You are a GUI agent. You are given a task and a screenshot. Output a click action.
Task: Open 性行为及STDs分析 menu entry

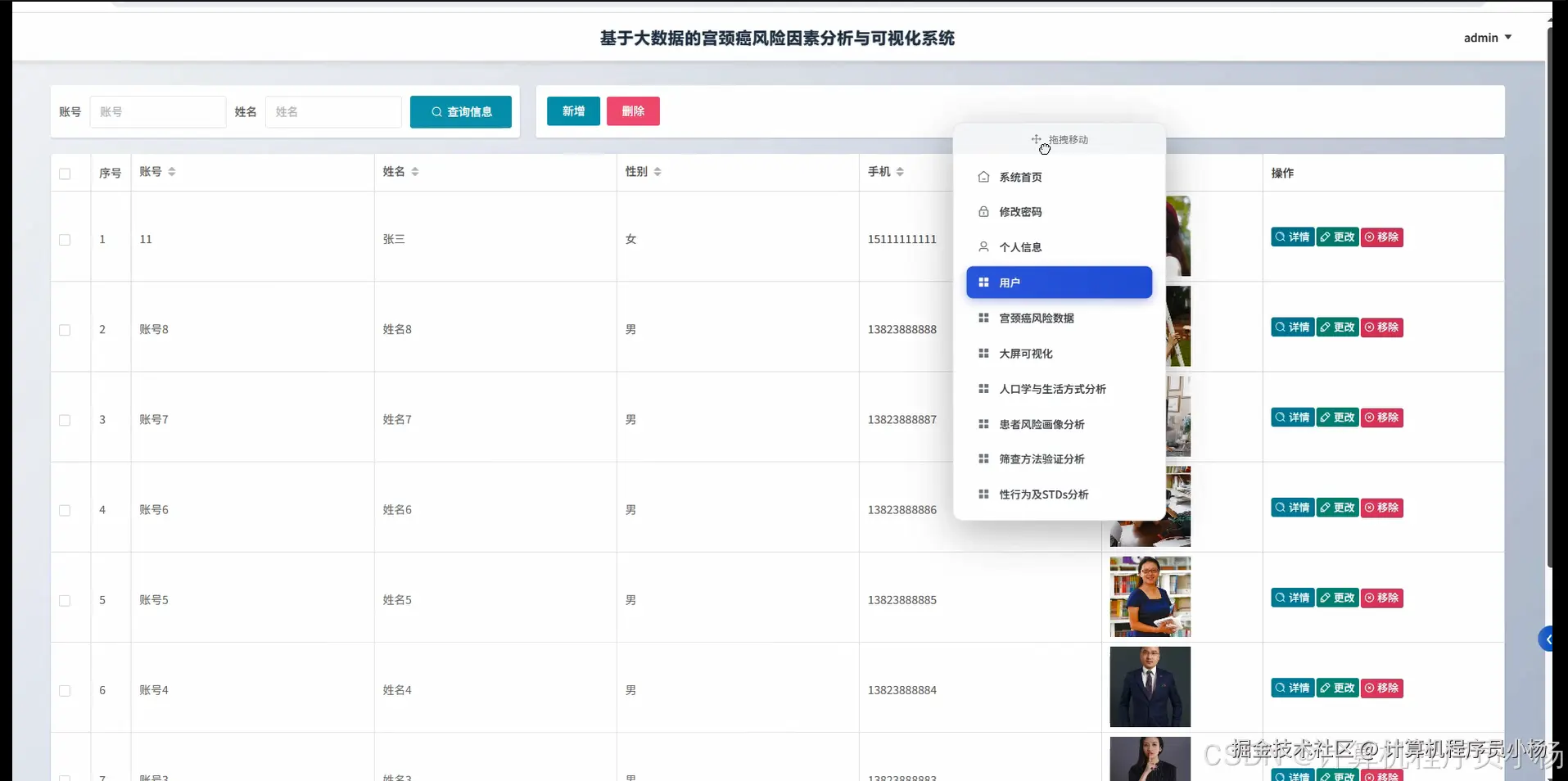coord(1059,494)
